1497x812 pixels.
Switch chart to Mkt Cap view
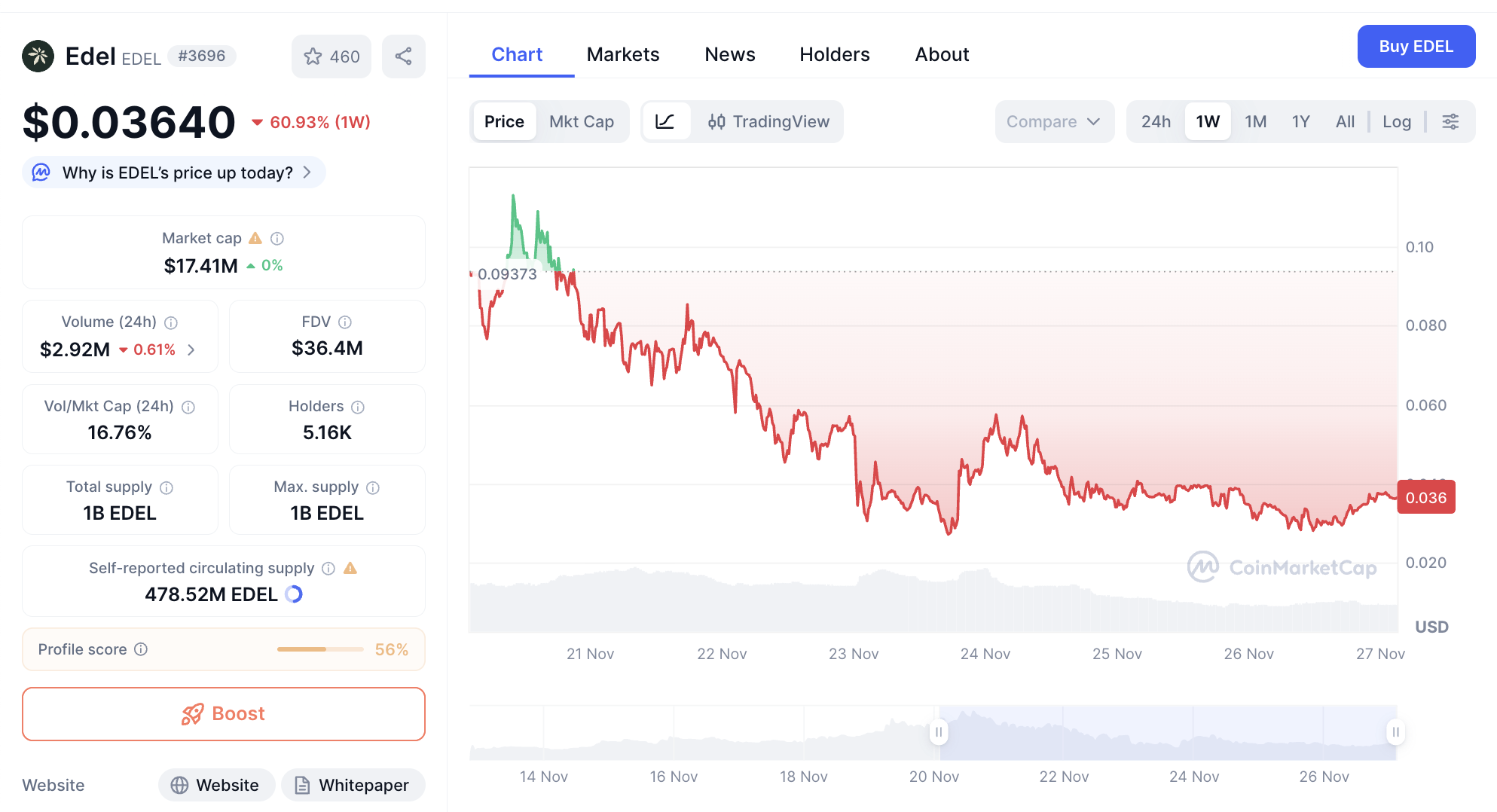581,121
